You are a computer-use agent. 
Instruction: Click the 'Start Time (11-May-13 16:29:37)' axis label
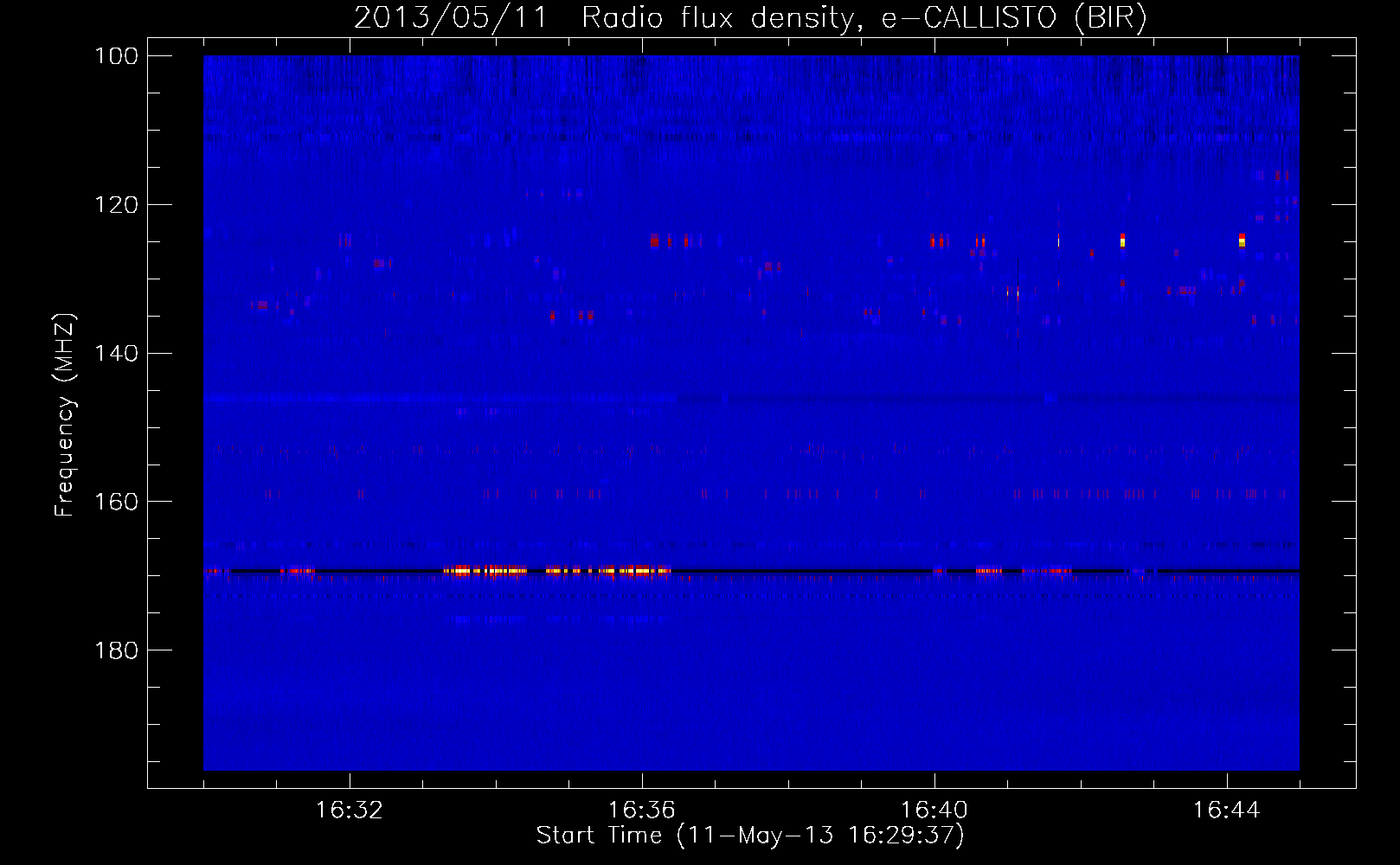(750, 836)
